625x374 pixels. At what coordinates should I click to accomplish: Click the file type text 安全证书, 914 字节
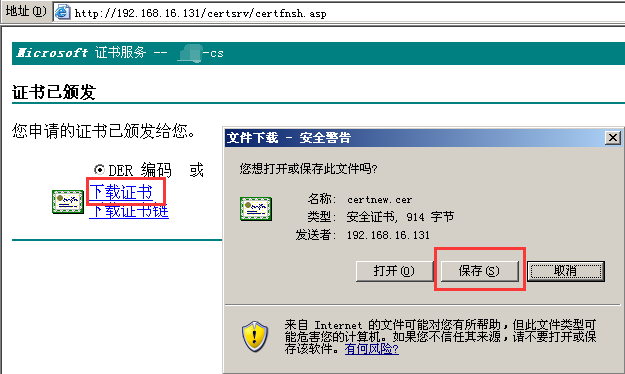[x=400, y=217]
